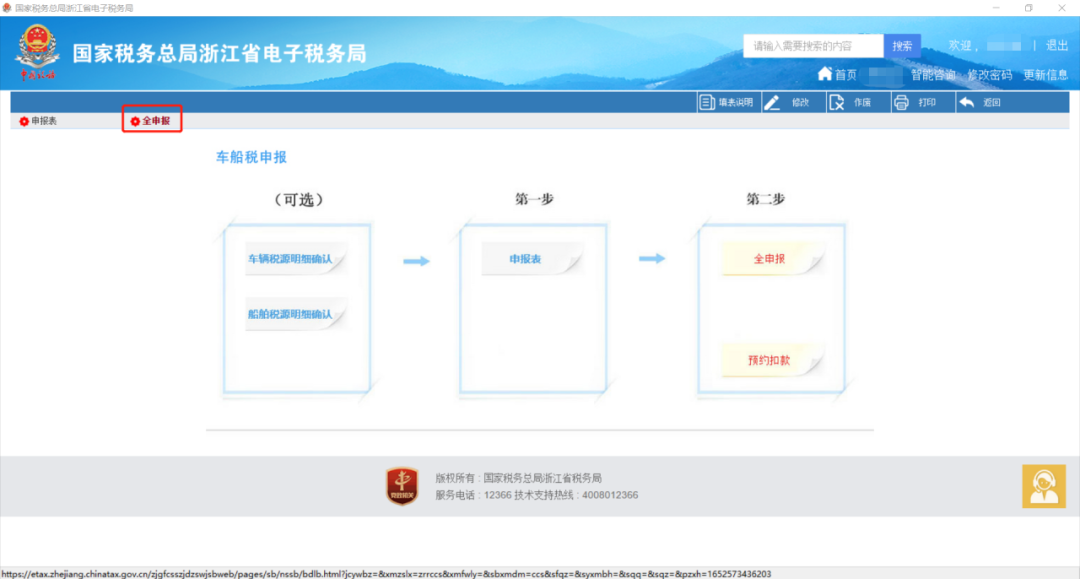The height and width of the screenshot is (579, 1080).
Task: Click the gear icon beside 申报表
Action: [24, 121]
